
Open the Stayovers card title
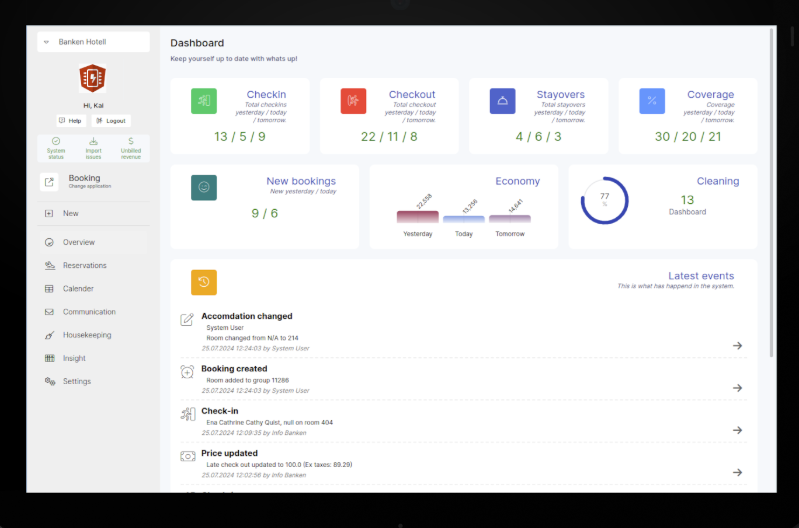pos(561,94)
